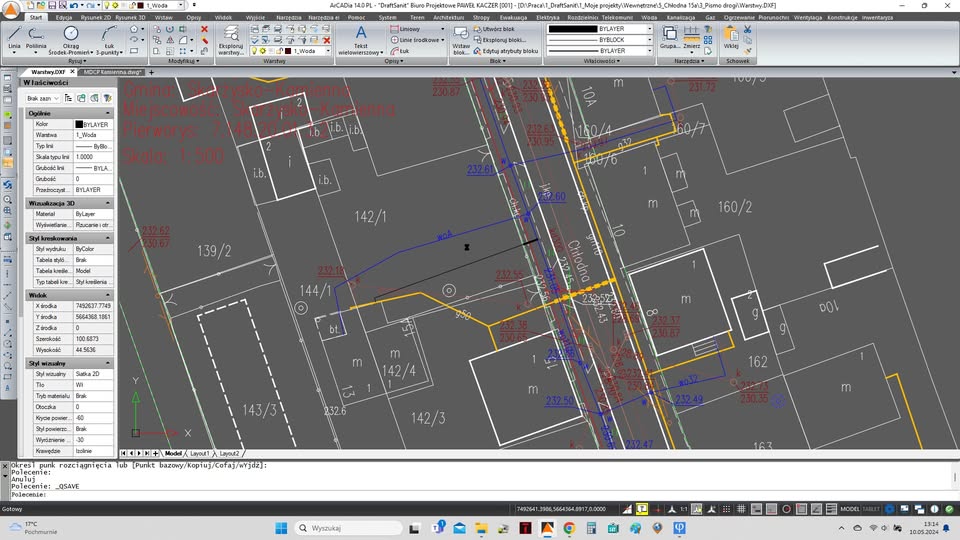The height and width of the screenshot is (540, 960).
Task: Open the 1_Woda layer dropdown in Warstwy
Action: tap(328, 51)
